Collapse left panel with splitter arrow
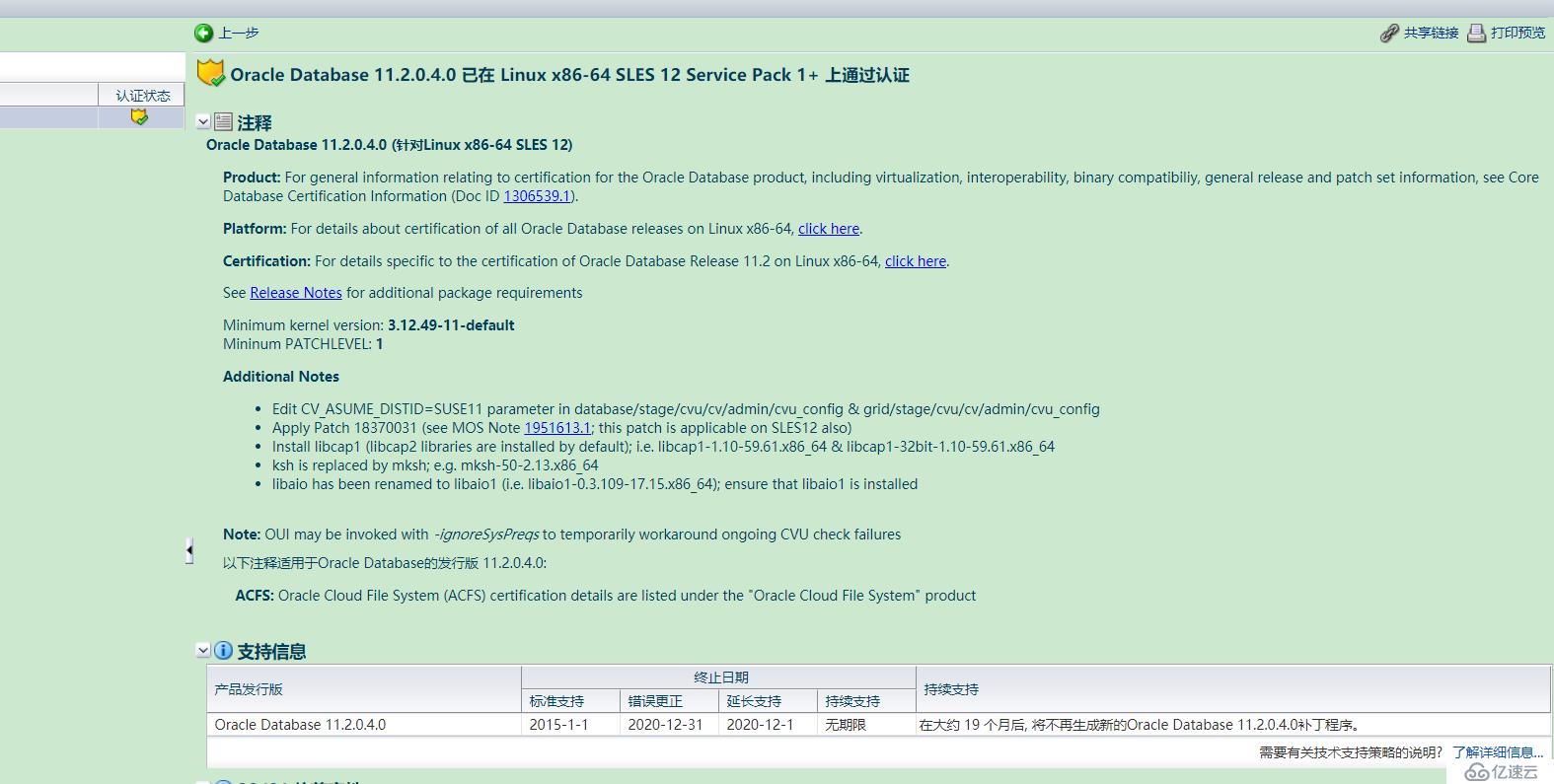This screenshot has height=784, width=1554. (188, 550)
